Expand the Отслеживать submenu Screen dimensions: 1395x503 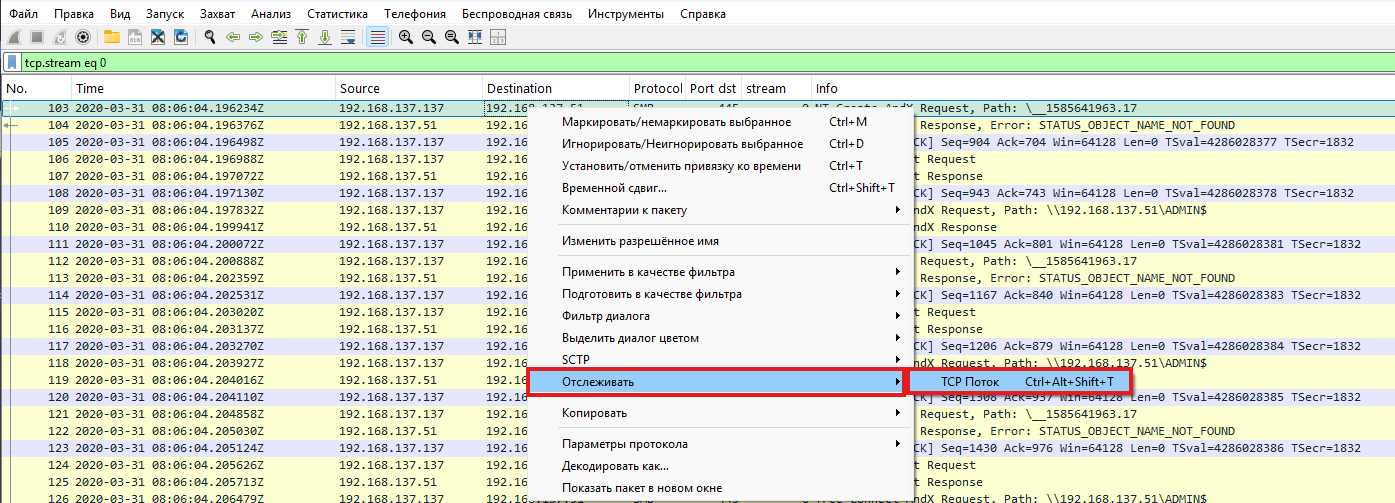point(719,382)
